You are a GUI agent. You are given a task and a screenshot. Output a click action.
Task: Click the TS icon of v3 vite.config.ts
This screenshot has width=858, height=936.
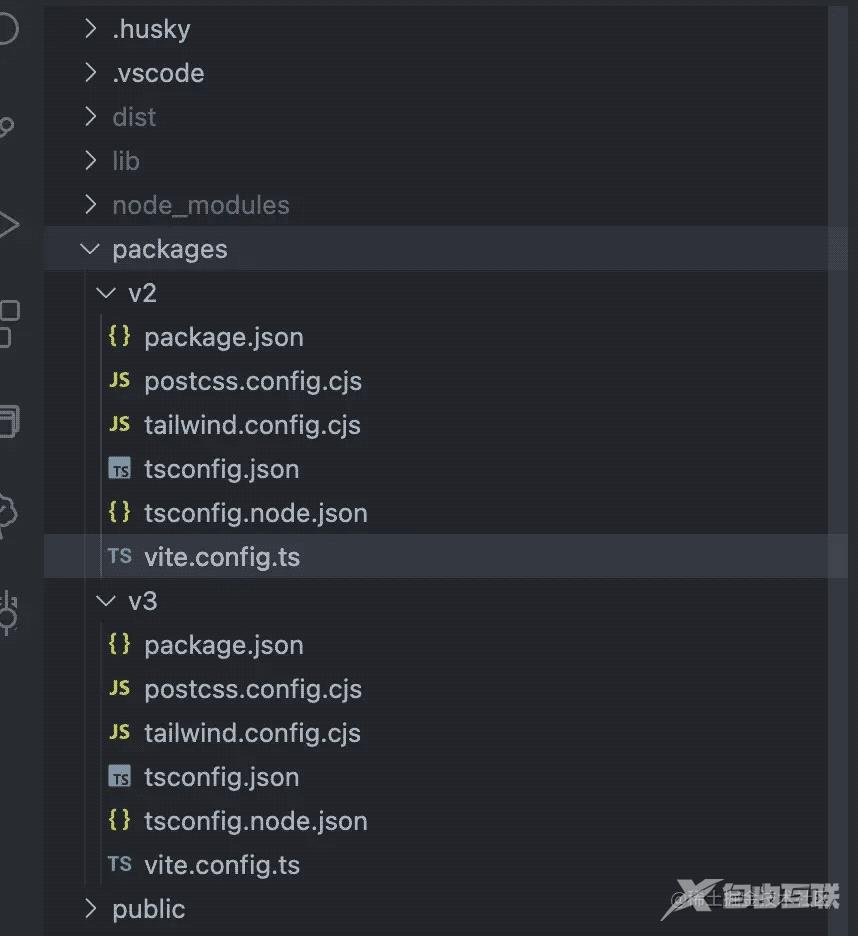[119, 865]
